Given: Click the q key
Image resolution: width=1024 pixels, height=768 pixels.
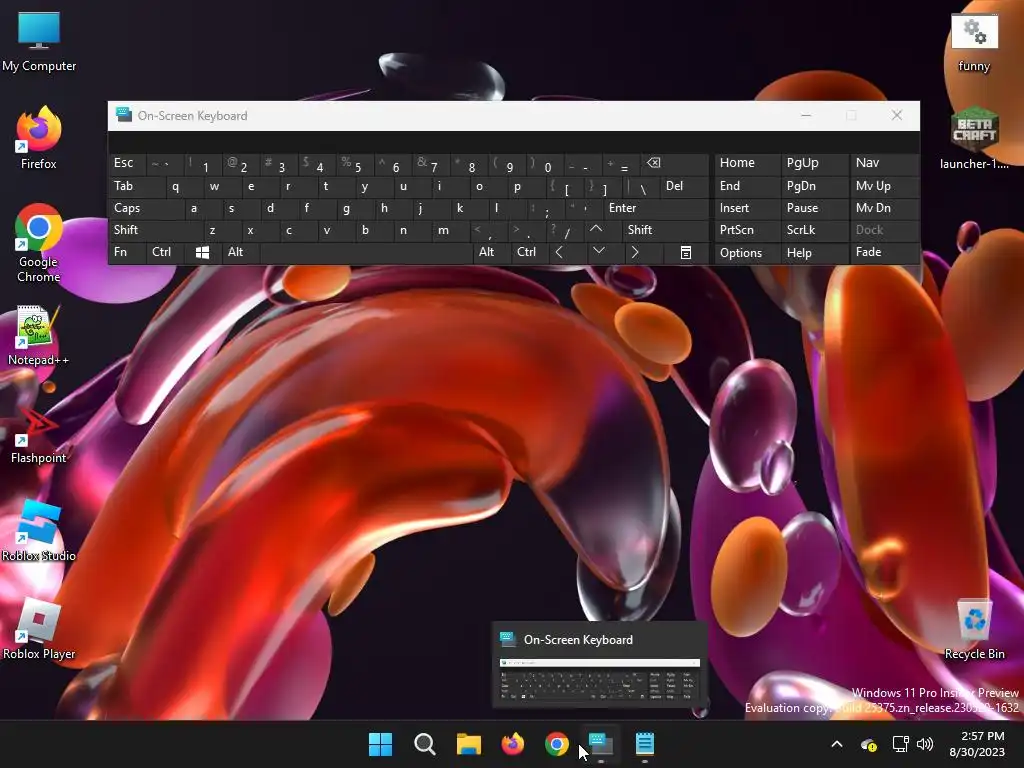Looking at the screenshot, I should pyautogui.click(x=185, y=186).
